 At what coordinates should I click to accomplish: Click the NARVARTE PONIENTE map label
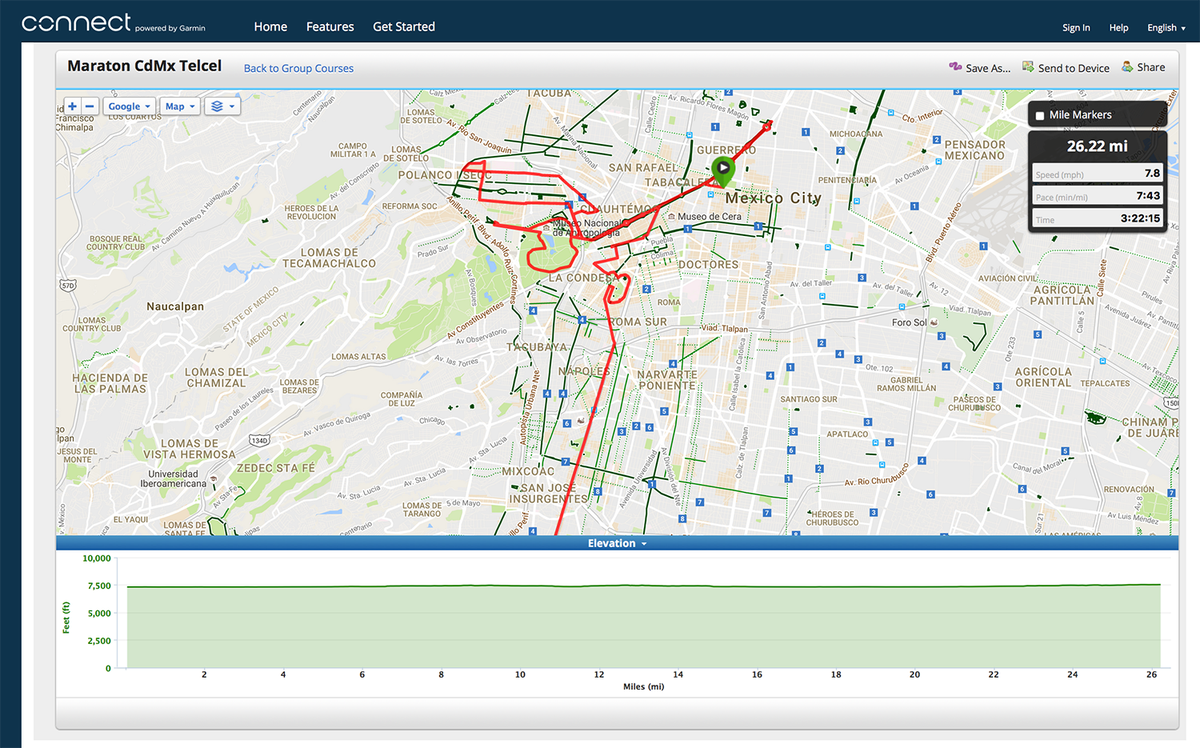tap(667, 380)
